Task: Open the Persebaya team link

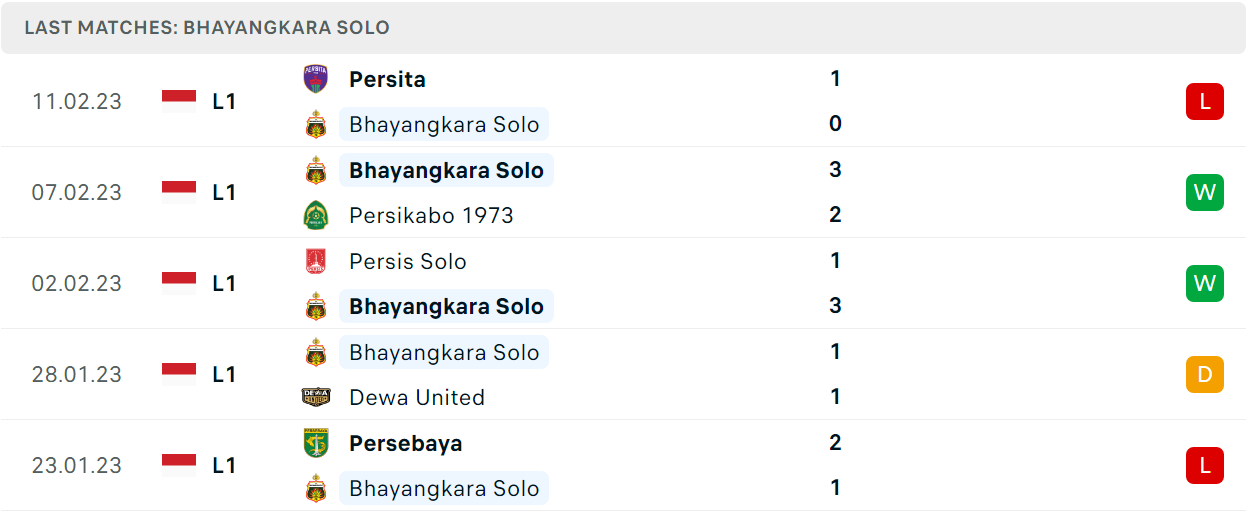Action: 406,443
